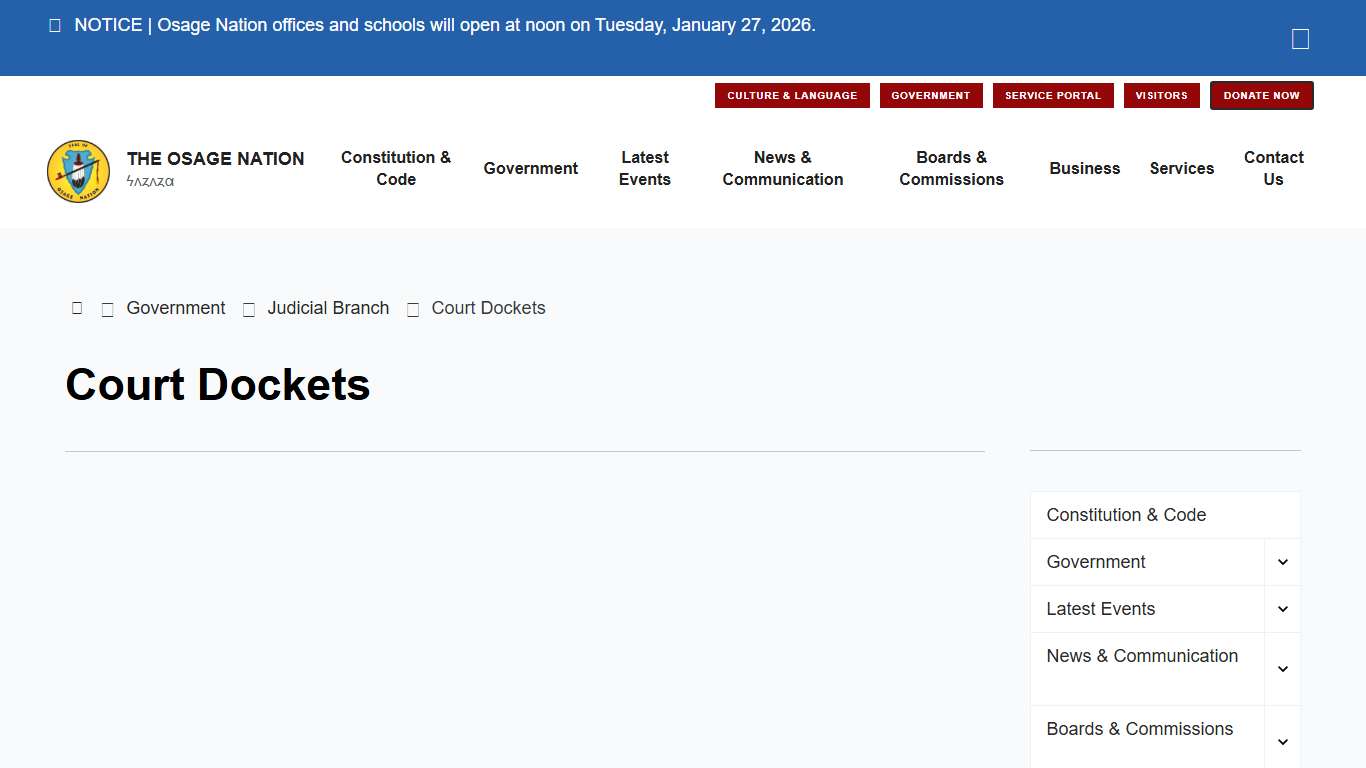1366x768 pixels.
Task: Follow the Judicial Branch breadcrumb link
Action: 328,308
